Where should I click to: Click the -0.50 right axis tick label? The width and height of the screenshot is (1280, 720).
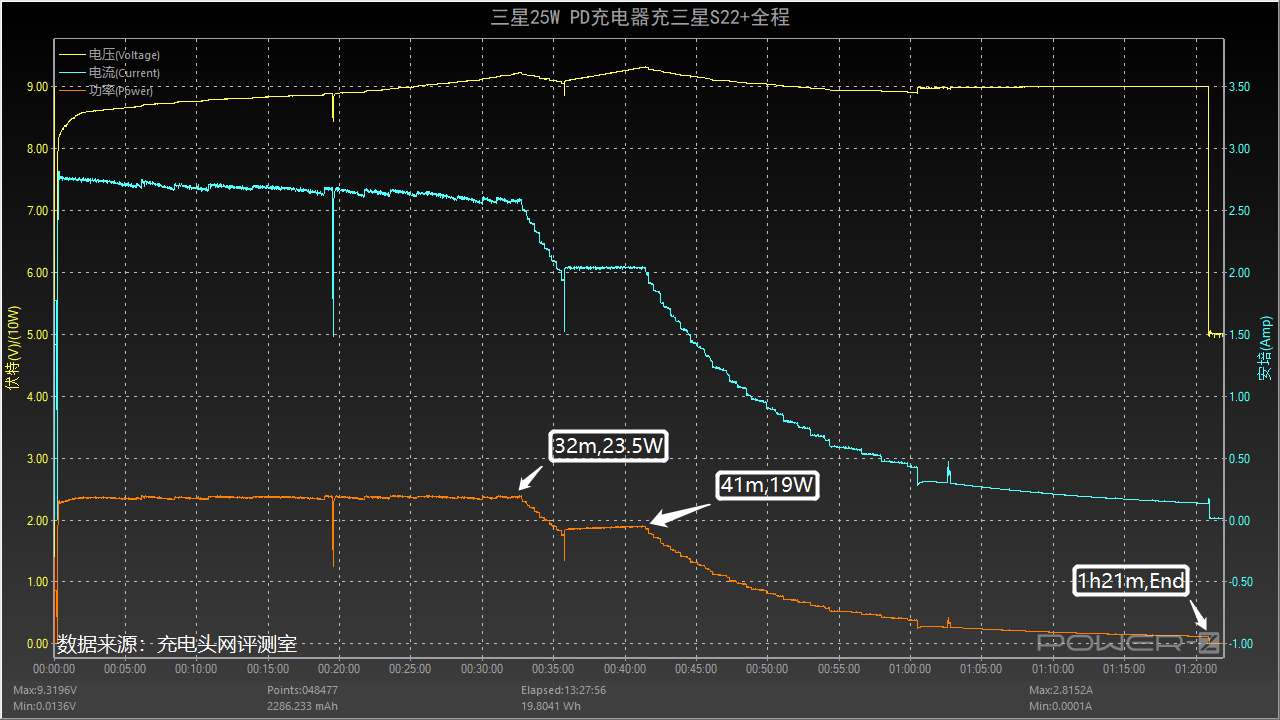pyautogui.click(x=1239, y=582)
